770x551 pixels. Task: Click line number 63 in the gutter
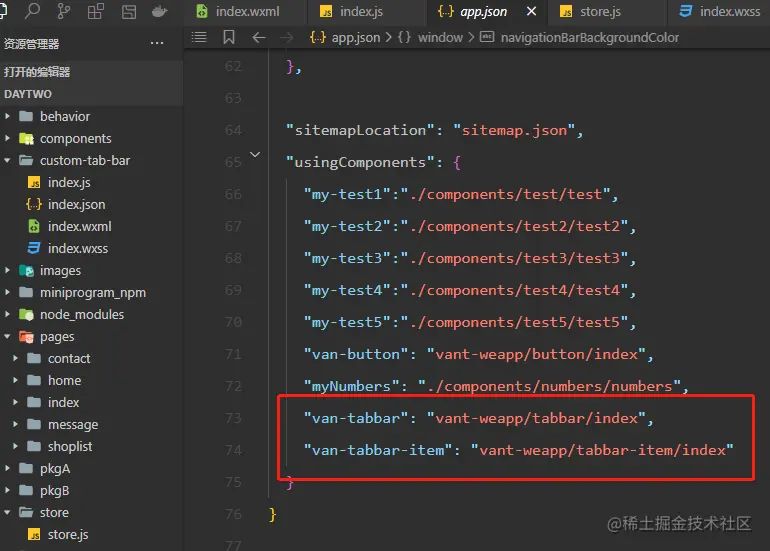tap(233, 98)
